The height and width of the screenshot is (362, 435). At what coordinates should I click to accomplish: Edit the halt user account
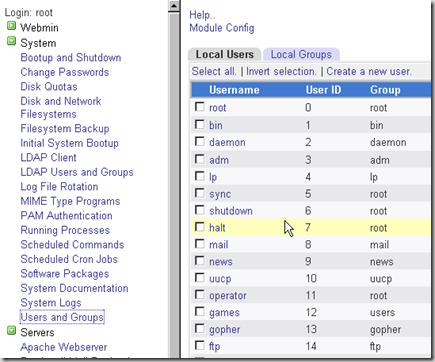click(217, 228)
